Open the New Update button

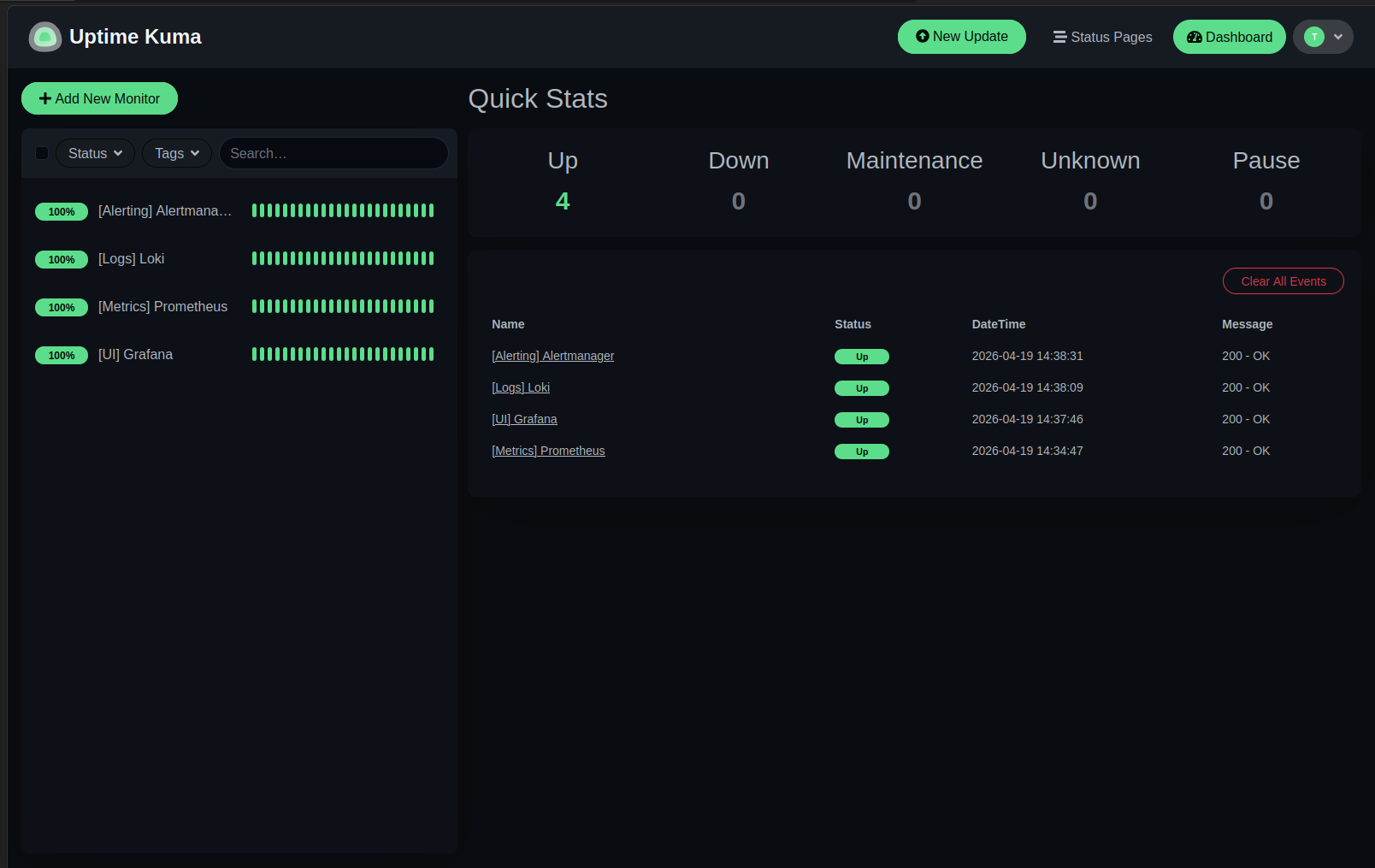pyautogui.click(x=961, y=37)
